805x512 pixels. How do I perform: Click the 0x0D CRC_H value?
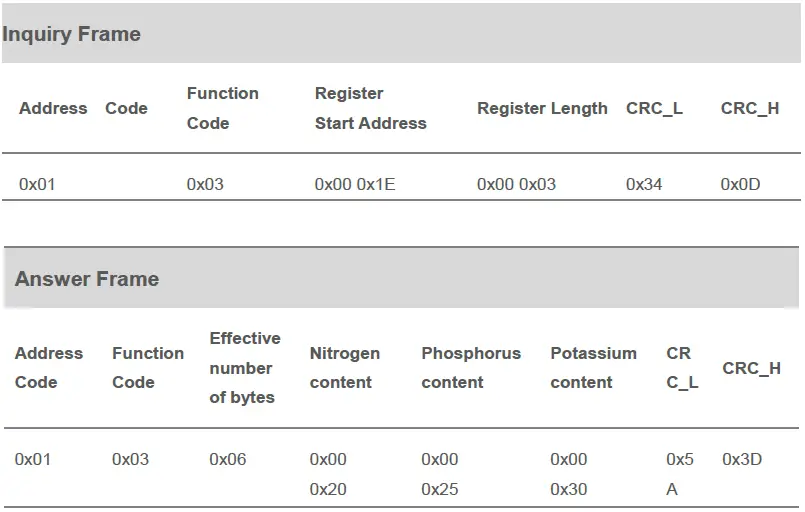pyautogui.click(x=741, y=184)
